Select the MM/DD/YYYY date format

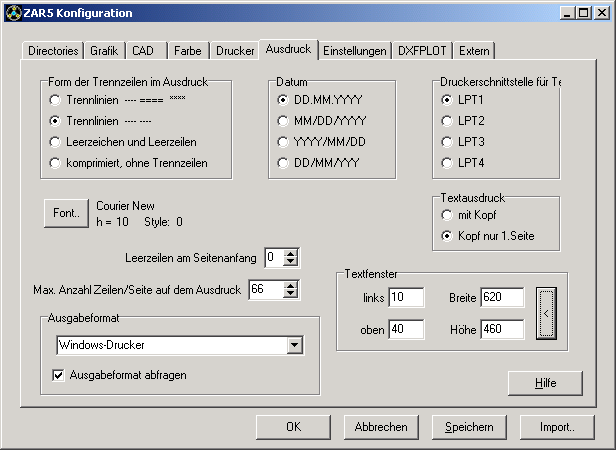coord(283,121)
